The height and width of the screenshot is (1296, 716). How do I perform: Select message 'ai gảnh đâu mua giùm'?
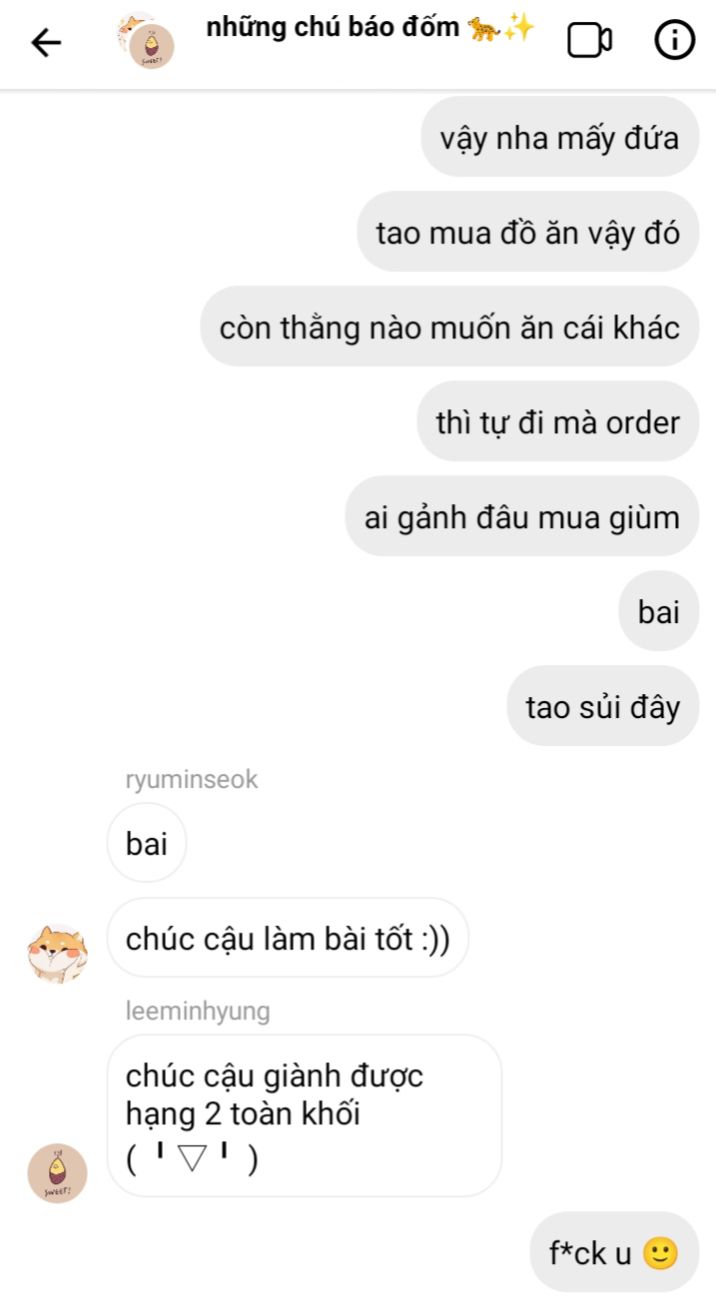522,517
